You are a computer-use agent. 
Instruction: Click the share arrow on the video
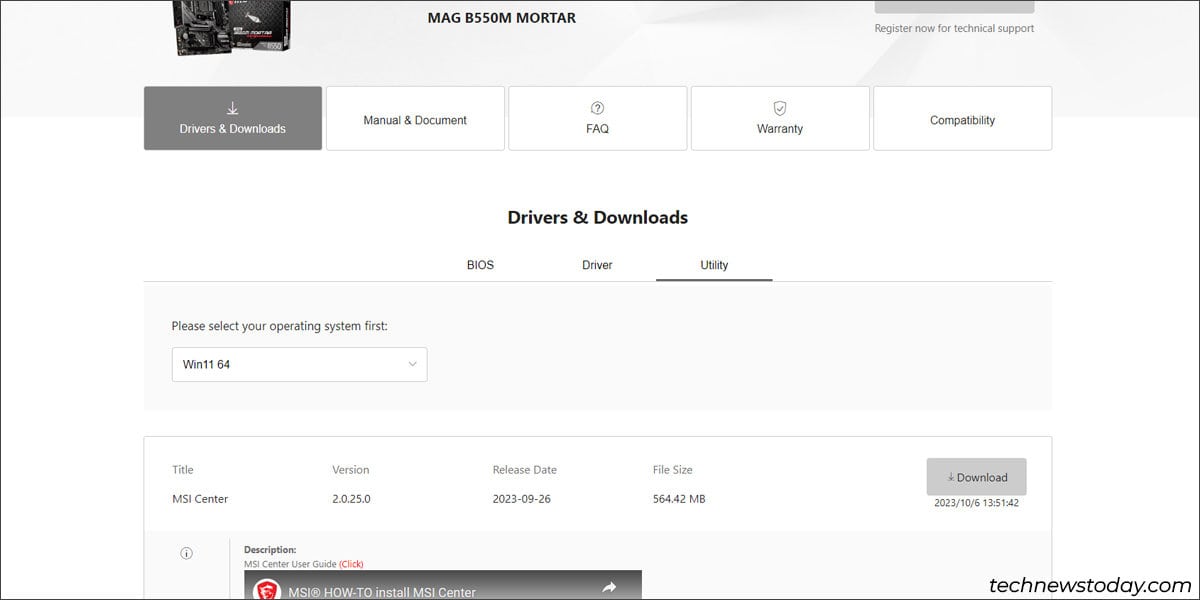point(609,589)
